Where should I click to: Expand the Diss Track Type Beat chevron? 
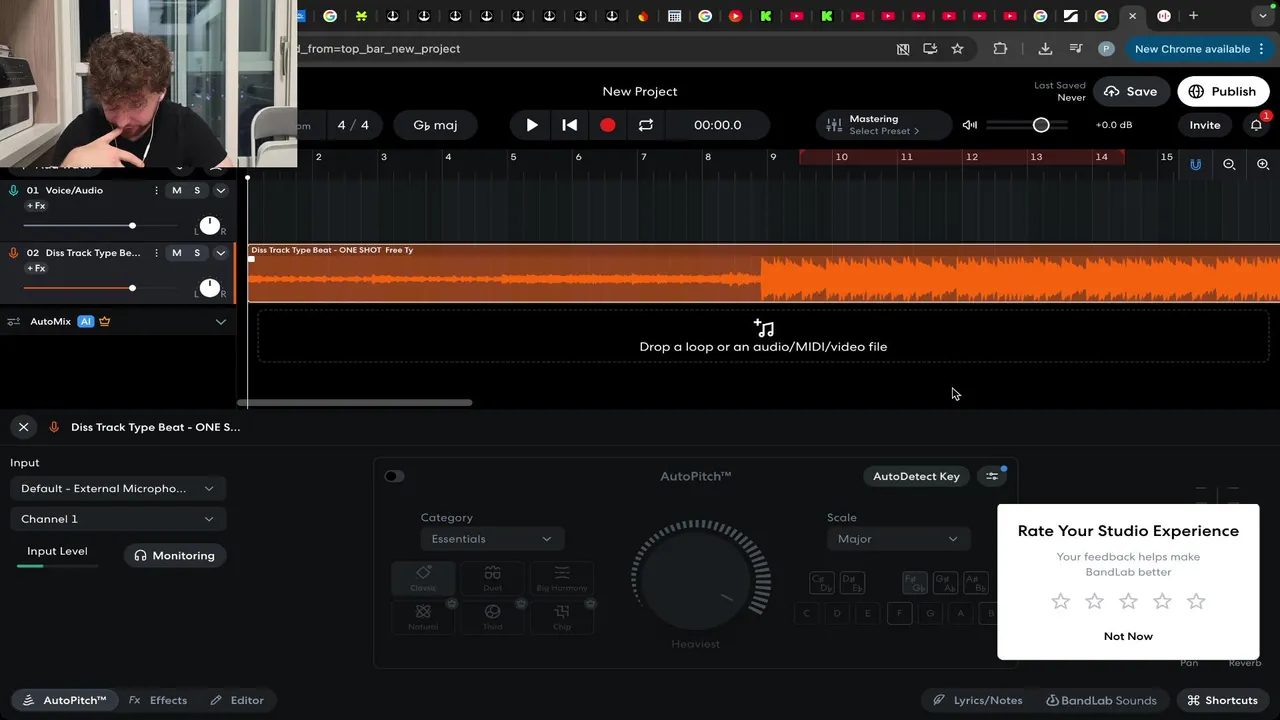[221, 253]
